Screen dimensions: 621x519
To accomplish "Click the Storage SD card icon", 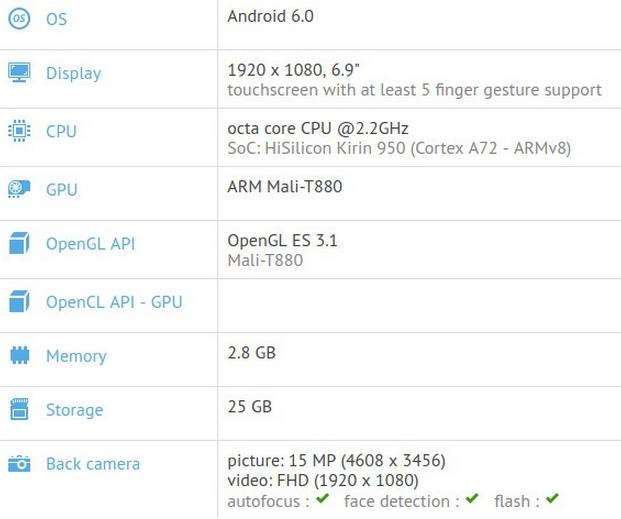I will (x=19, y=409).
